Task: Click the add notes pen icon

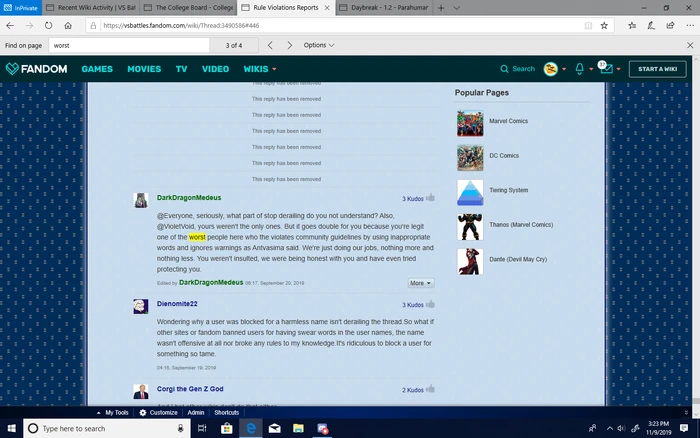Action: click(651, 25)
